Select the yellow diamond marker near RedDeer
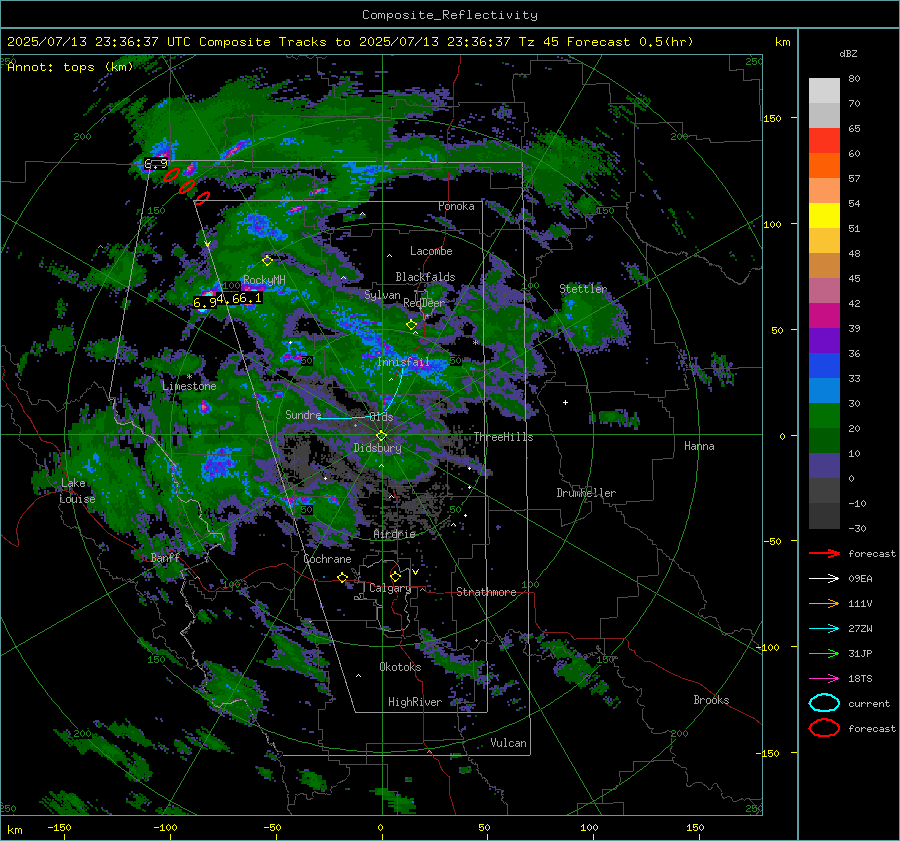Screen dimensions: 900x841 point(411,325)
